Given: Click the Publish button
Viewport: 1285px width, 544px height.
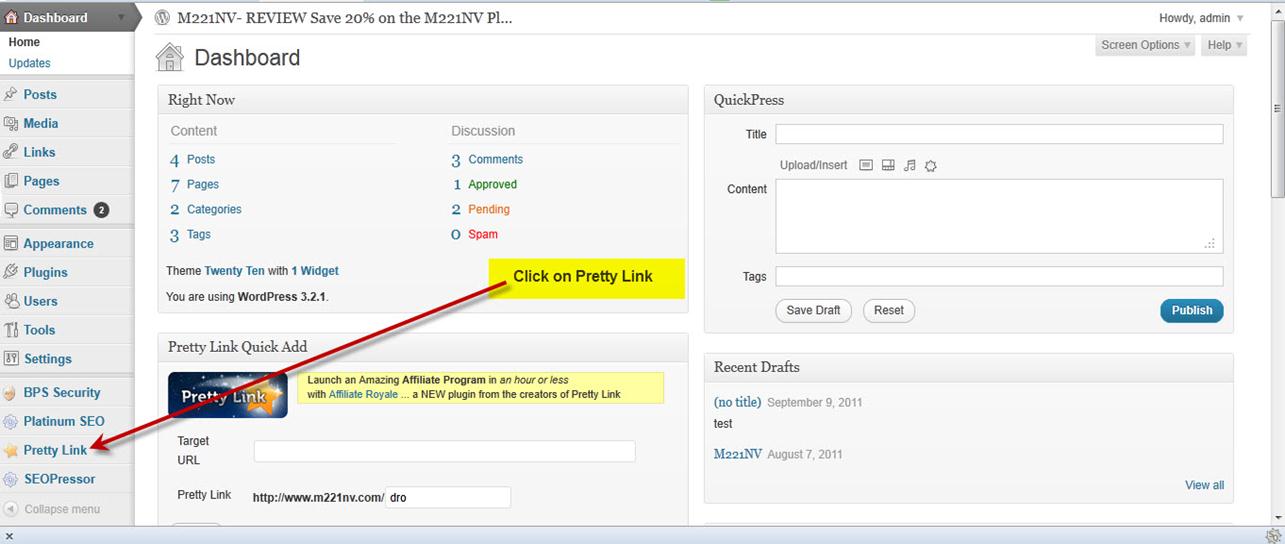Looking at the screenshot, I should coord(1191,310).
